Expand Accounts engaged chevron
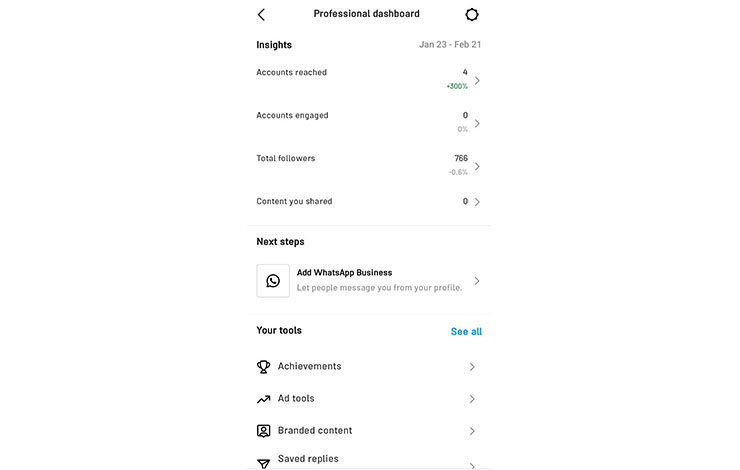 tap(477, 123)
